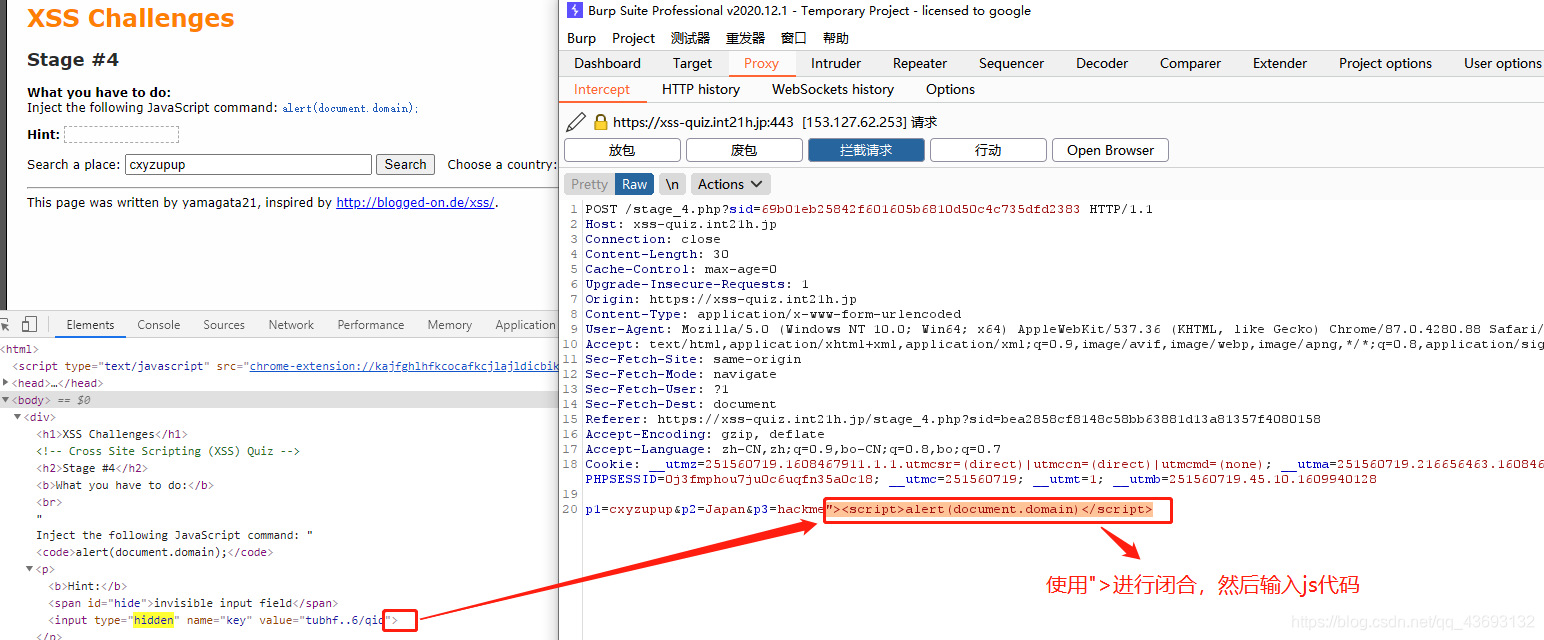Click the hidden Hint input field
Screen dimensions: 1544x640
click(x=121, y=134)
